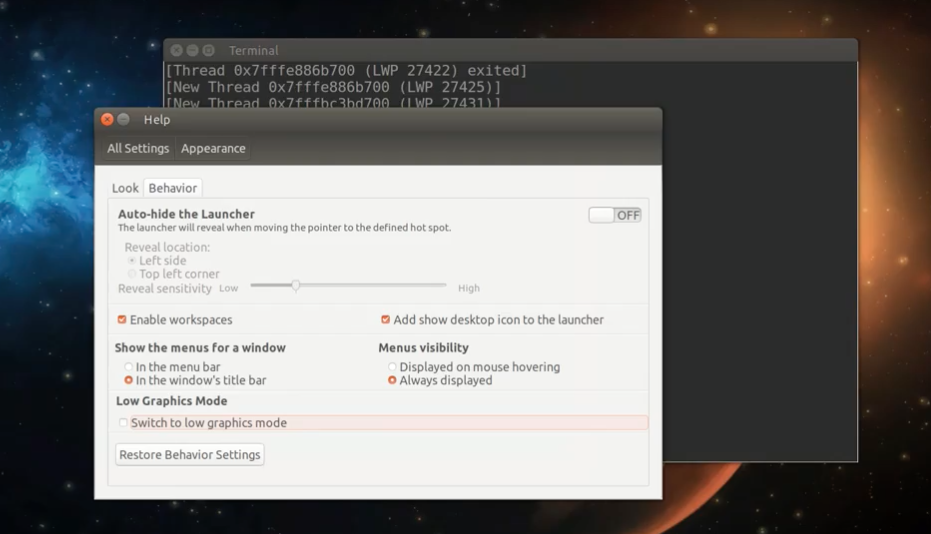Select In the window's title bar option
Image resolution: width=931 pixels, height=534 pixels.
tap(128, 380)
